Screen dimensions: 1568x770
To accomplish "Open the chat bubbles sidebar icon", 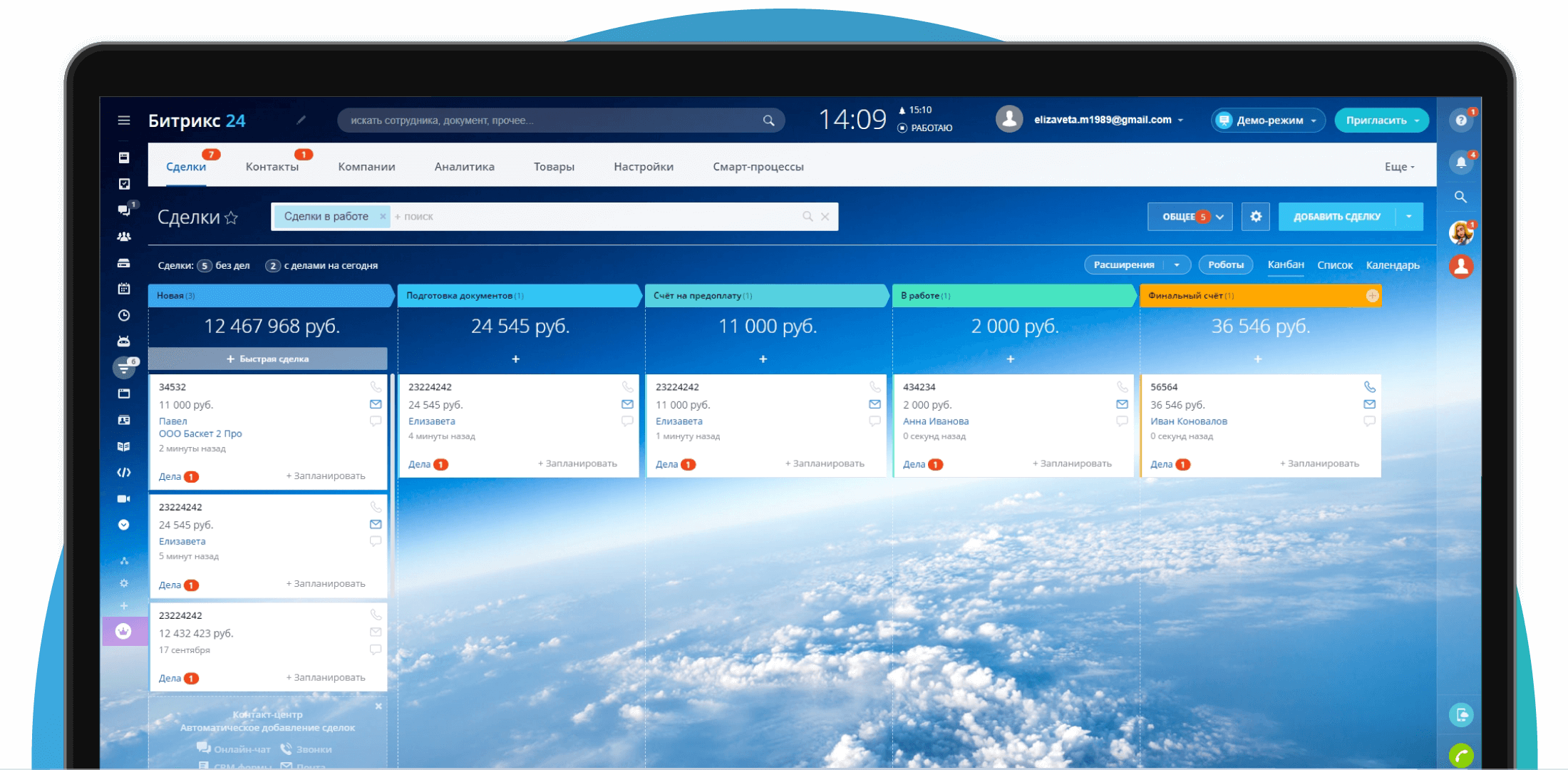I will coord(124,210).
